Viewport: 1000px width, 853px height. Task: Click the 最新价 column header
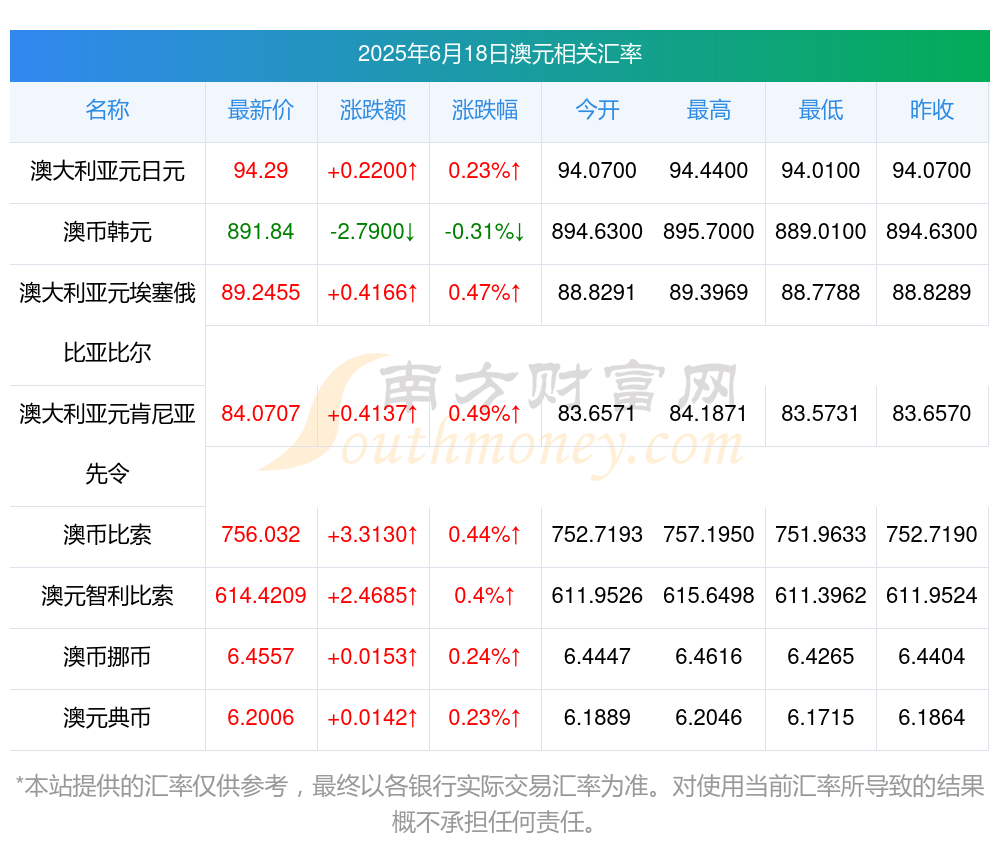tap(261, 110)
